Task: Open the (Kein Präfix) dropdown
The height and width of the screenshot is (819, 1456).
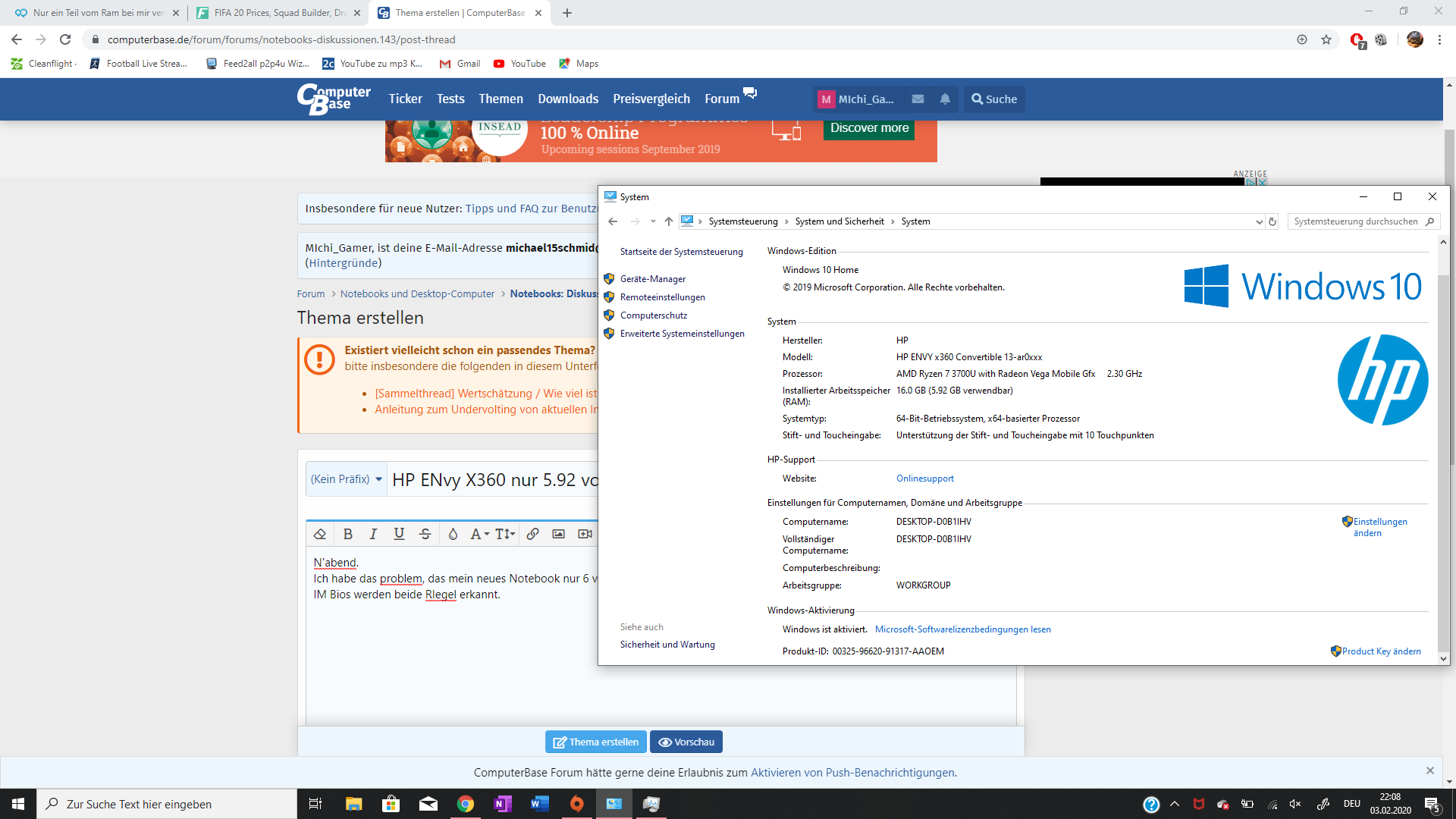Action: (x=346, y=479)
